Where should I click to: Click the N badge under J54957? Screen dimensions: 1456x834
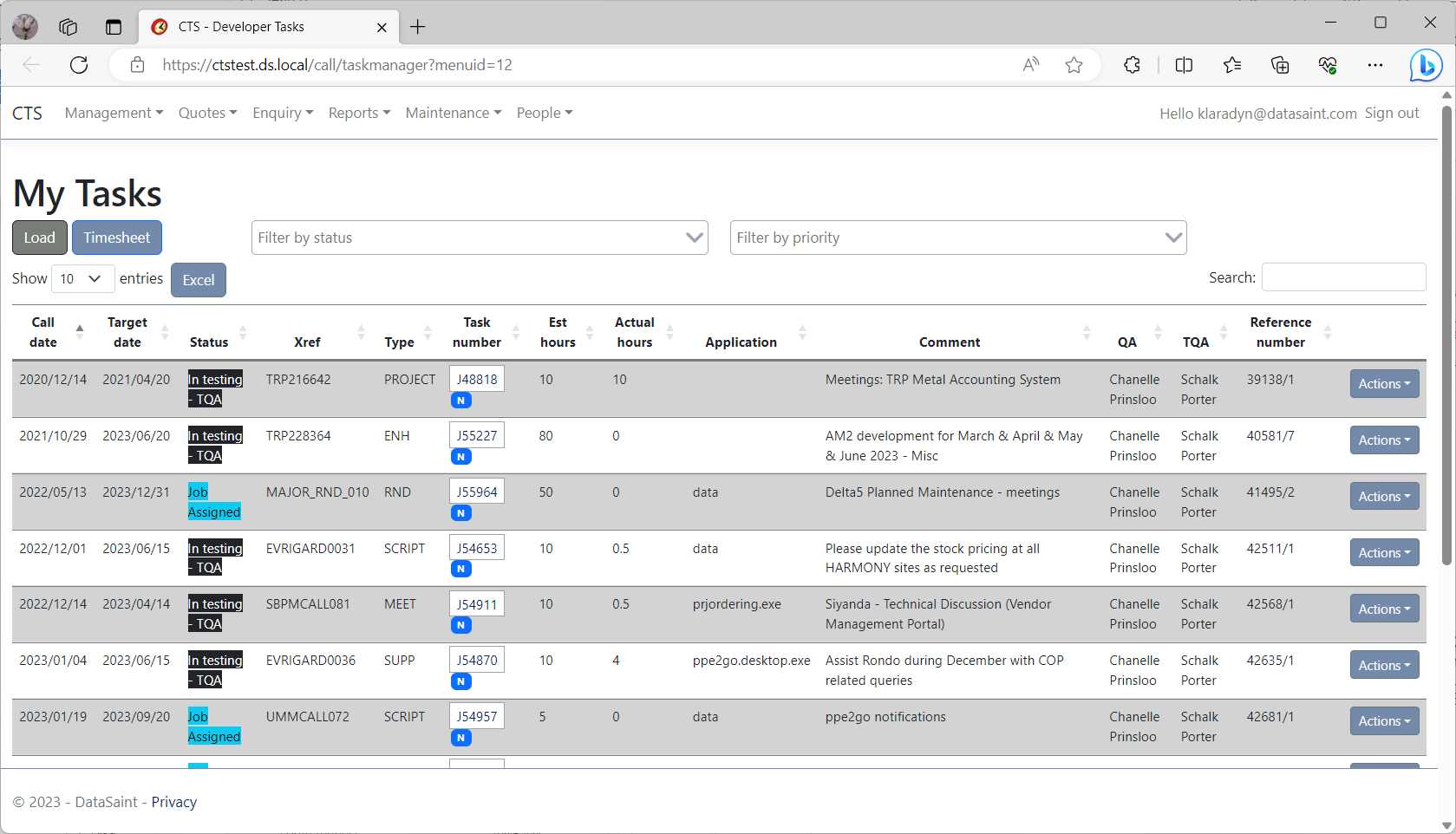(461, 738)
